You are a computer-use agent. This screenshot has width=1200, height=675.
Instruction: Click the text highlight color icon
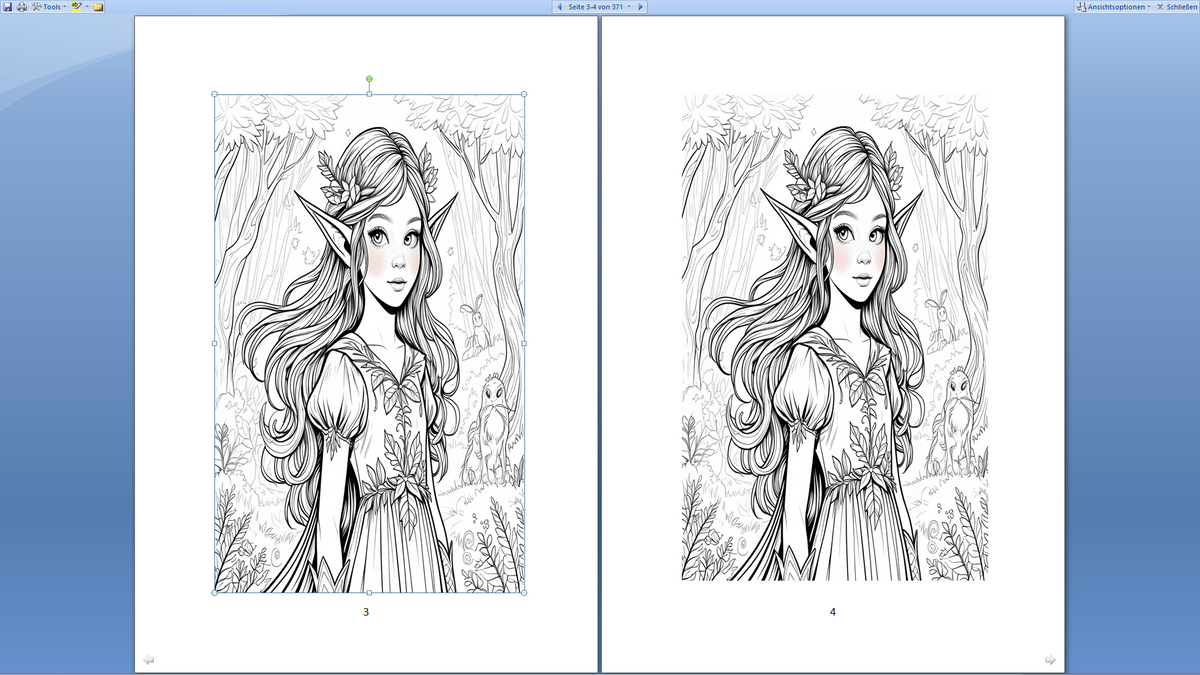coord(77,6)
